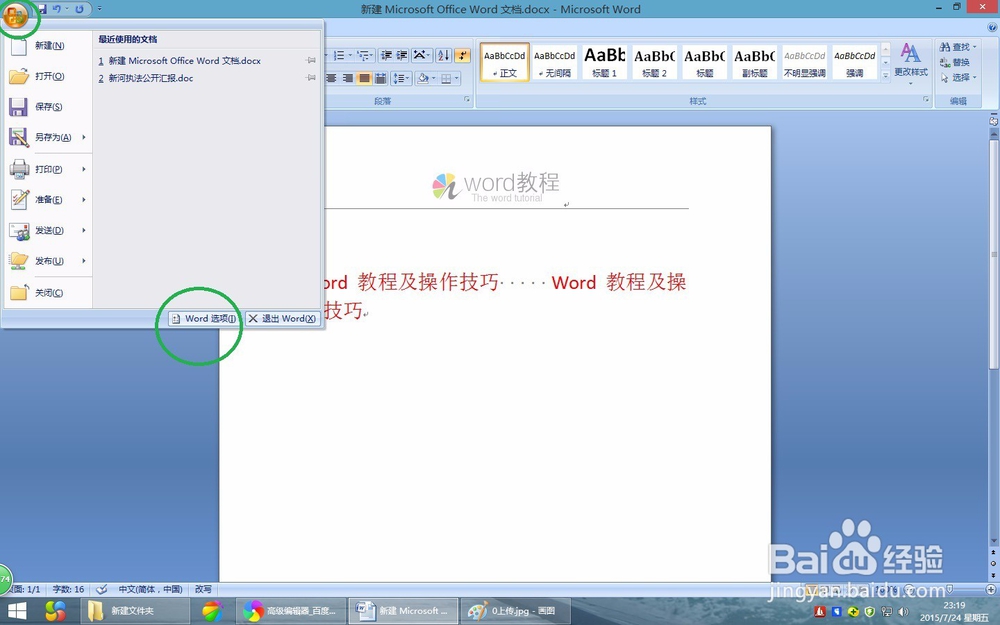
Task: Pin the 新建 Microsoft Office Word 文档.docx entry
Action: click(311, 61)
